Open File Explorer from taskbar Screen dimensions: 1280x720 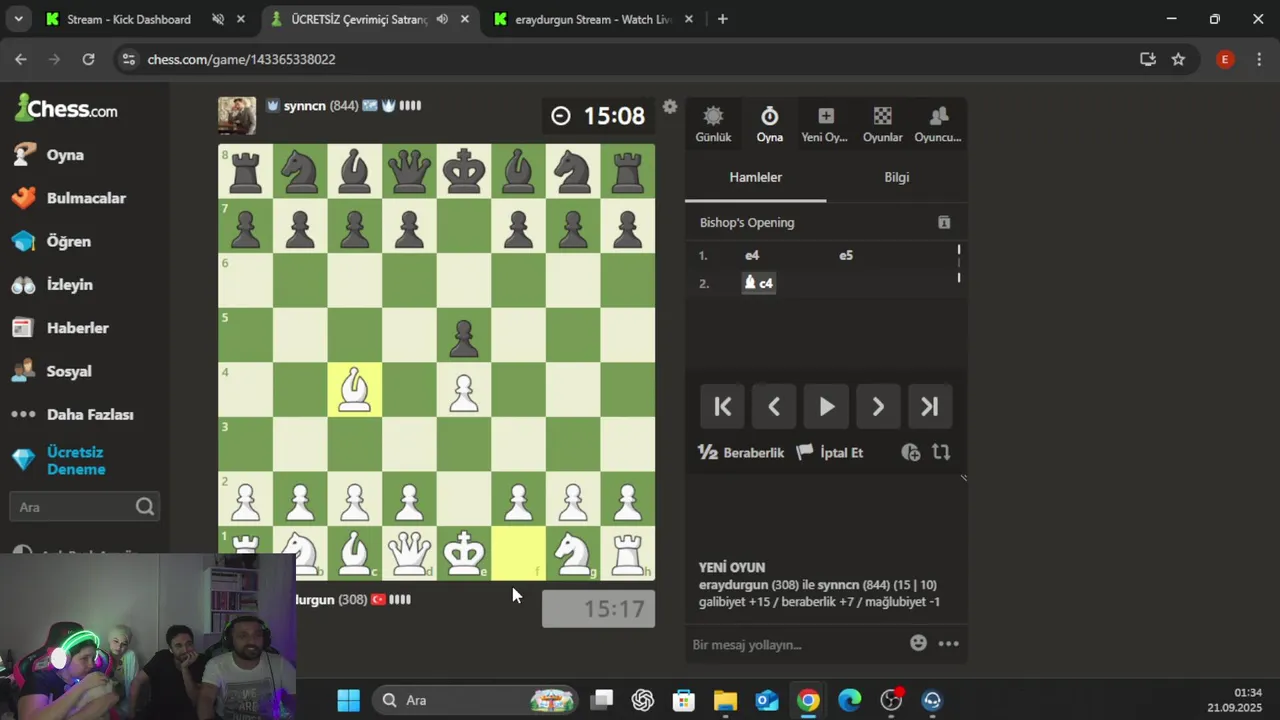click(725, 700)
